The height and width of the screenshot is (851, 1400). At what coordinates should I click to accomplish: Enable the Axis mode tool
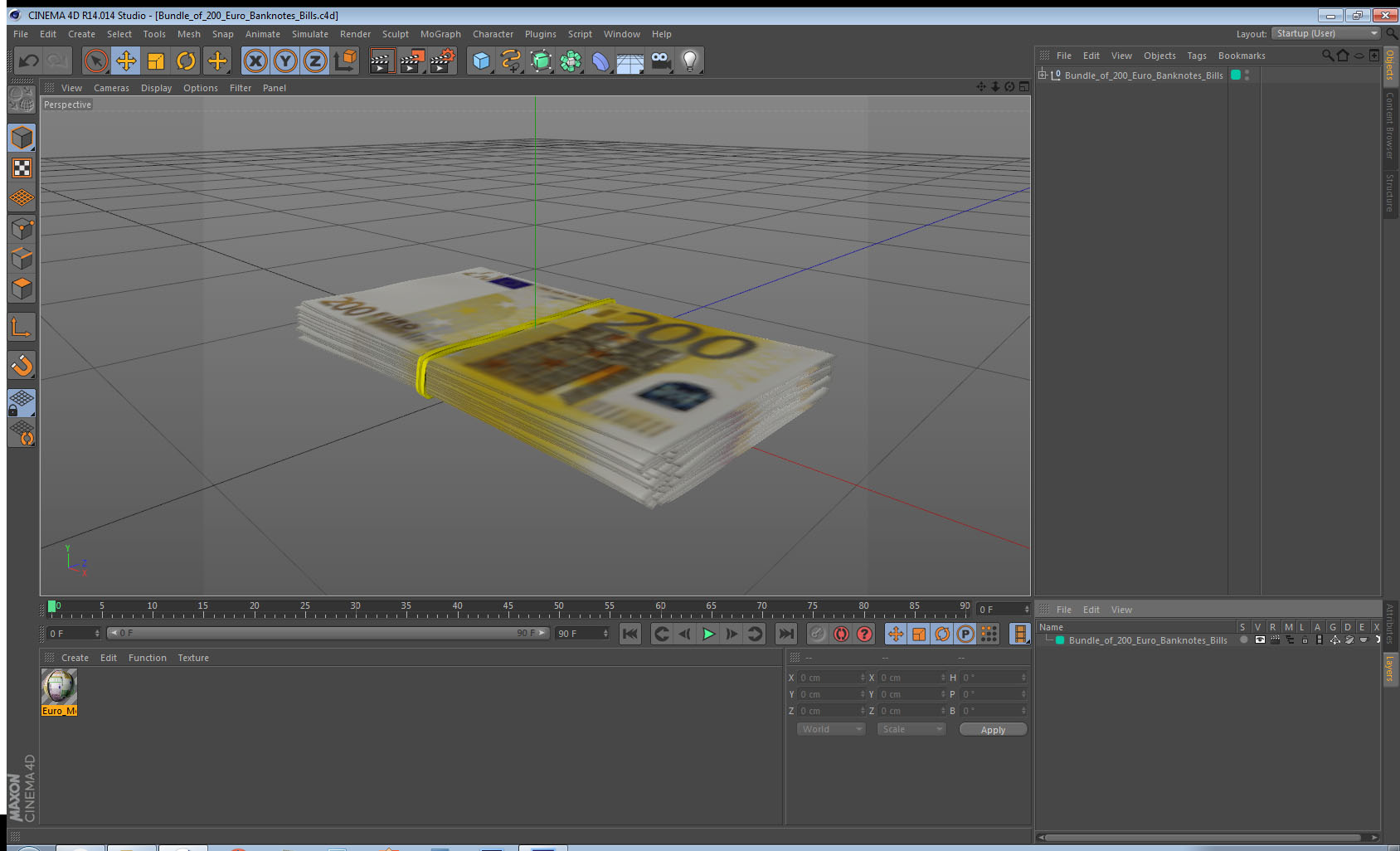click(x=22, y=328)
